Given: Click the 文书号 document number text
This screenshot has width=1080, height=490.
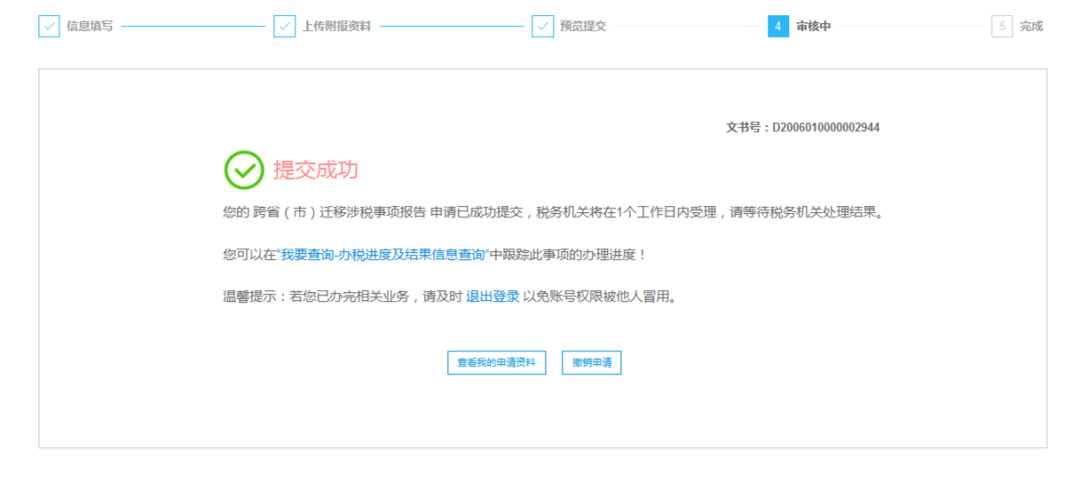Looking at the screenshot, I should click(802, 128).
